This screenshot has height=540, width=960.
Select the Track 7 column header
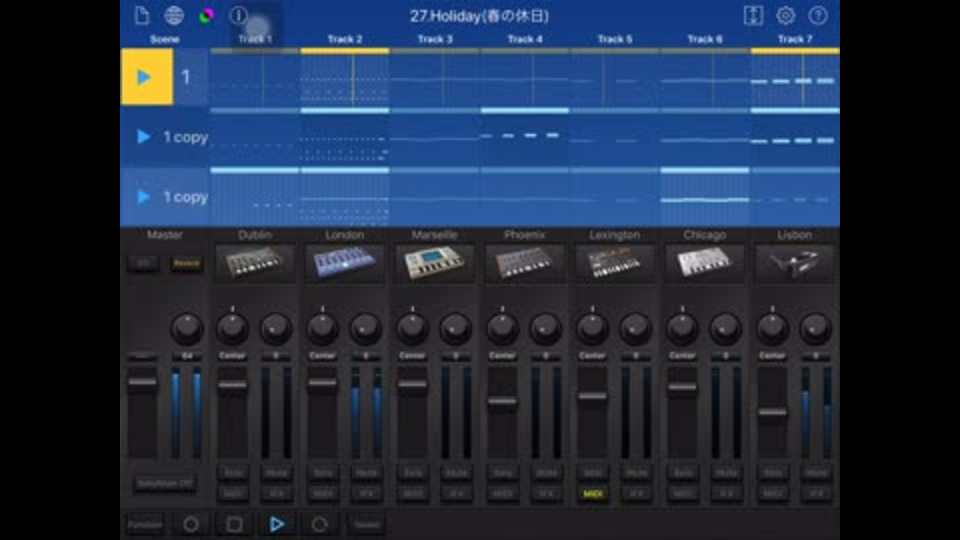click(795, 39)
